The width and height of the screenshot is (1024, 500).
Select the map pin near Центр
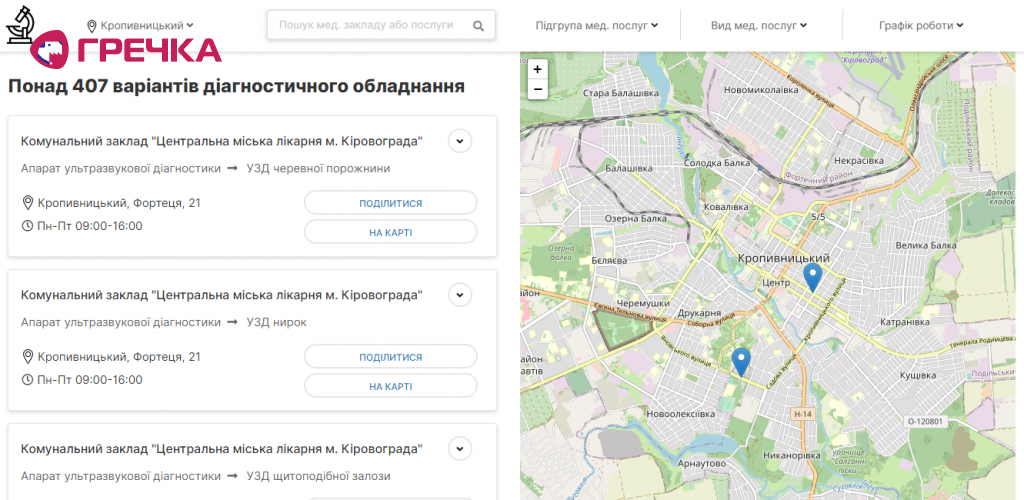coord(812,277)
